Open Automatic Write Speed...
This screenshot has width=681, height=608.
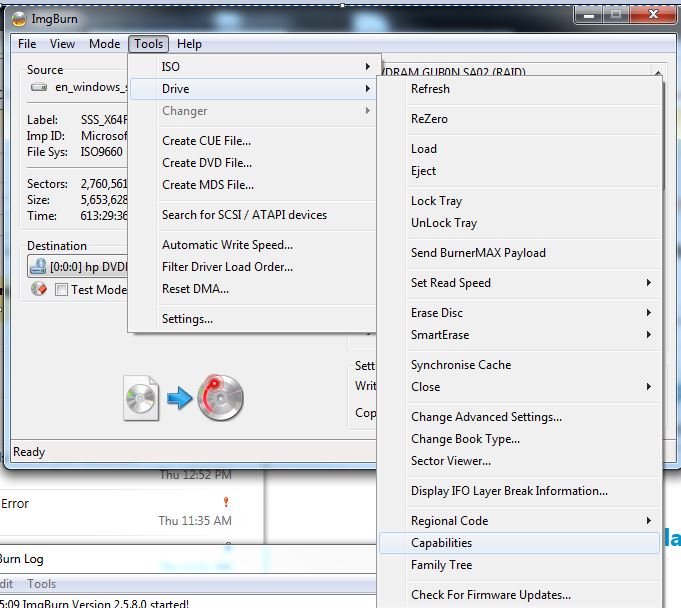click(253, 245)
